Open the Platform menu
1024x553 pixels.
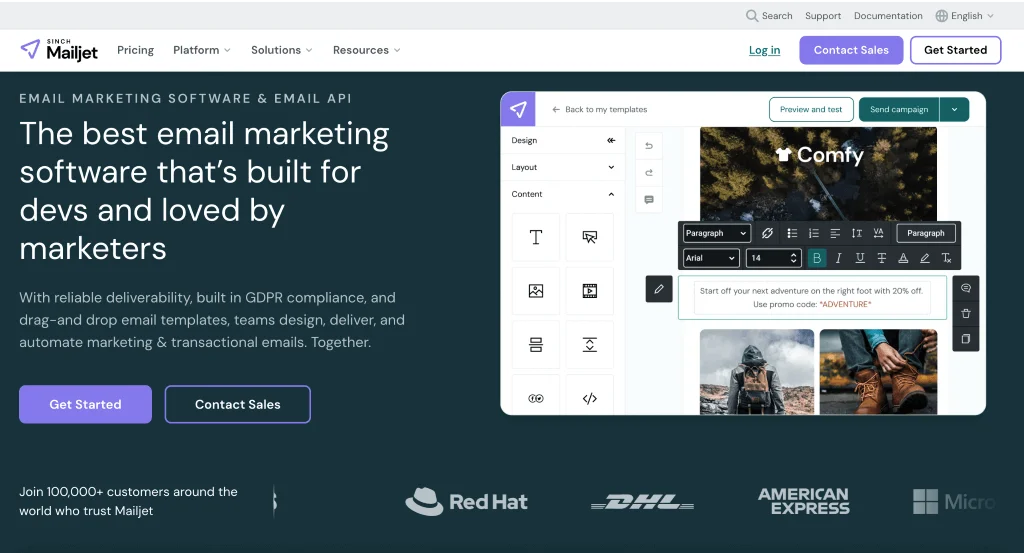click(201, 50)
